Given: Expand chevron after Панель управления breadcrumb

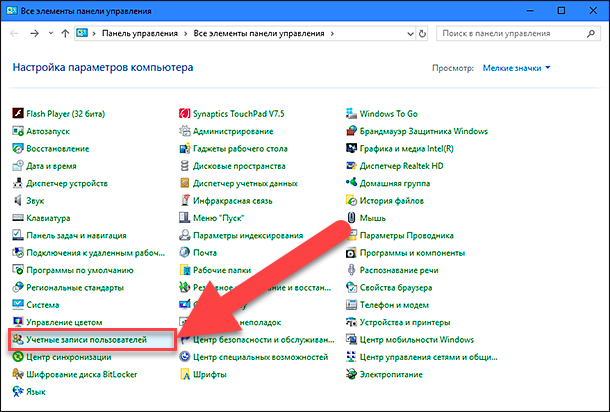Looking at the screenshot, I should click(186, 33).
